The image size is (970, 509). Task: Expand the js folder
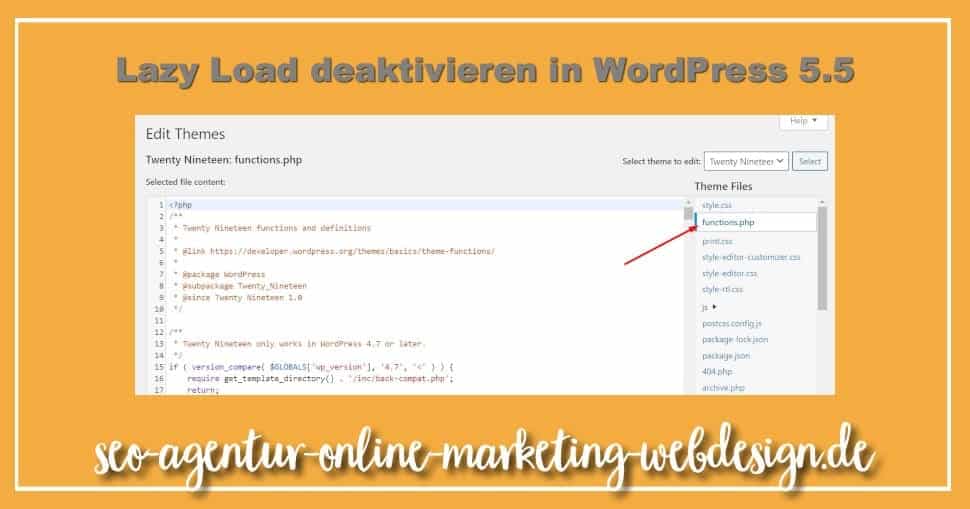click(709, 307)
